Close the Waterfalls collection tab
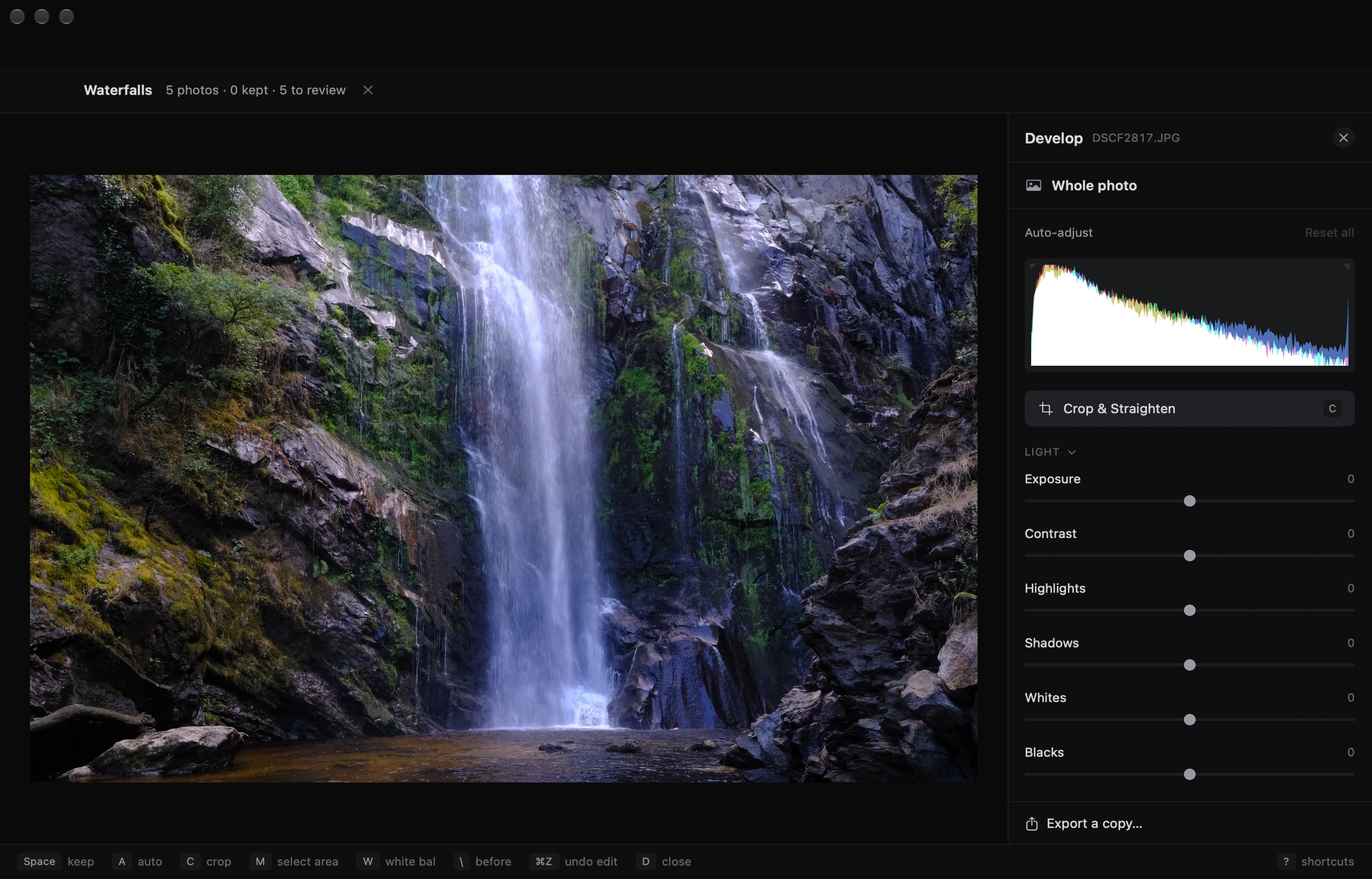 pos(368,90)
